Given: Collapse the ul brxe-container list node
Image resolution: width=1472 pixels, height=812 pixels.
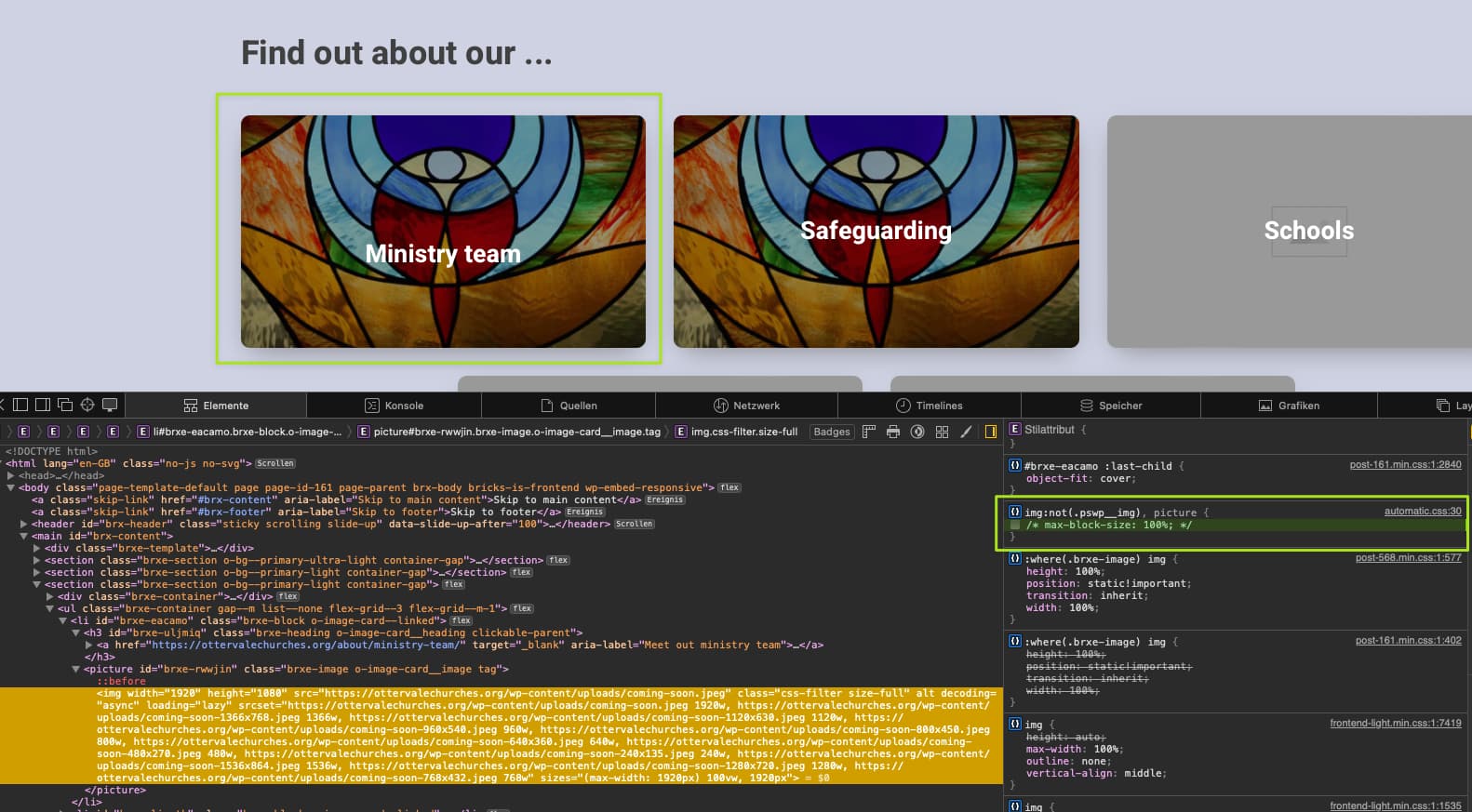Looking at the screenshot, I should tap(50, 608).
